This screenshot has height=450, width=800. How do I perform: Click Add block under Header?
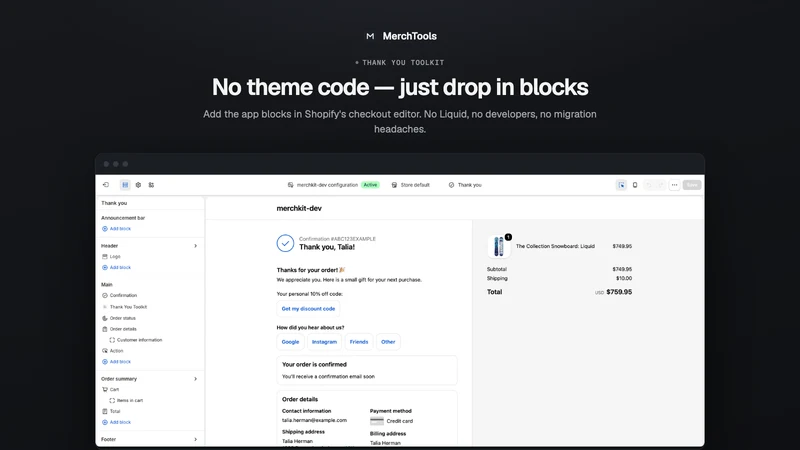point(116,267)
